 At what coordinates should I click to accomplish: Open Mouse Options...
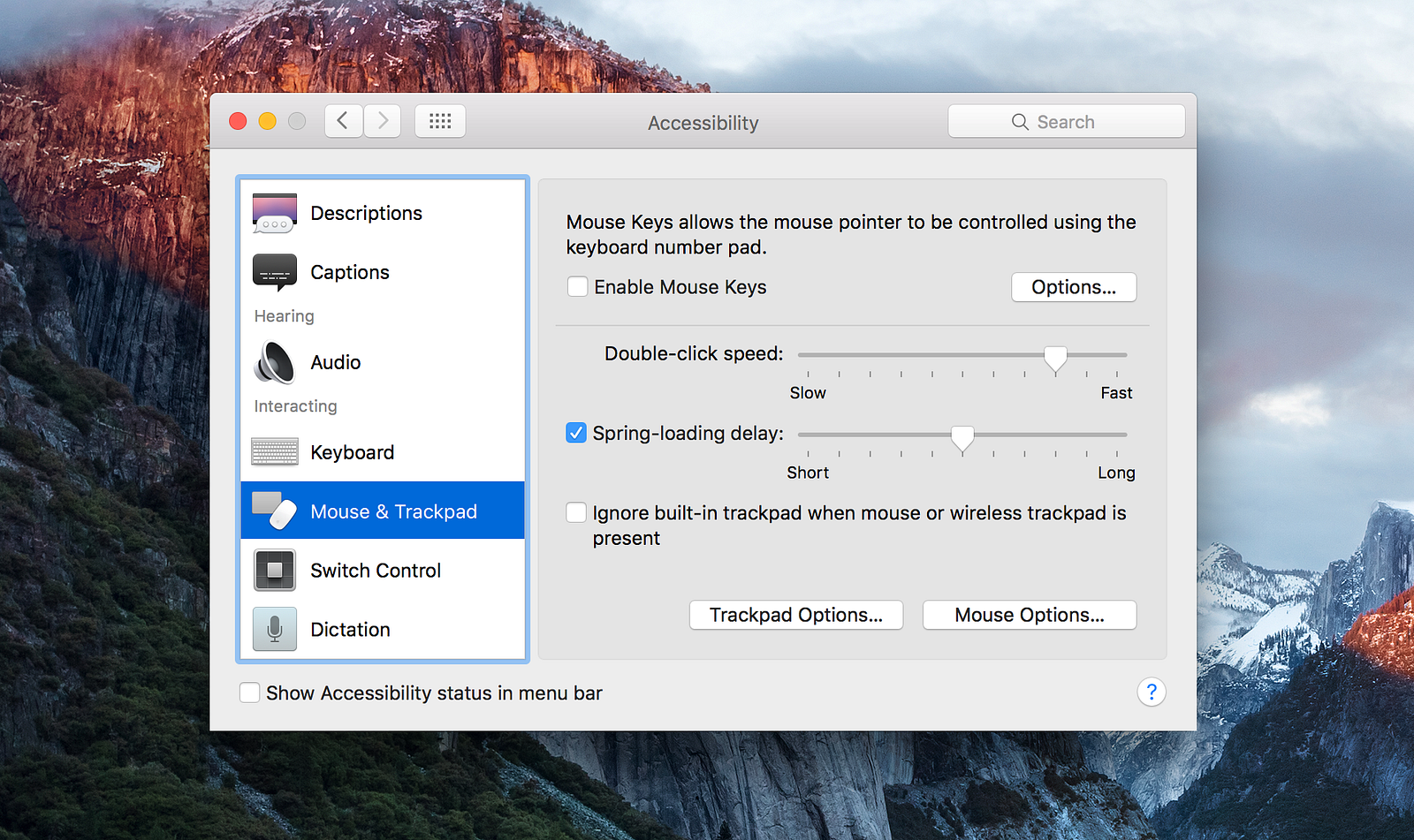[x=1030, y=615]
